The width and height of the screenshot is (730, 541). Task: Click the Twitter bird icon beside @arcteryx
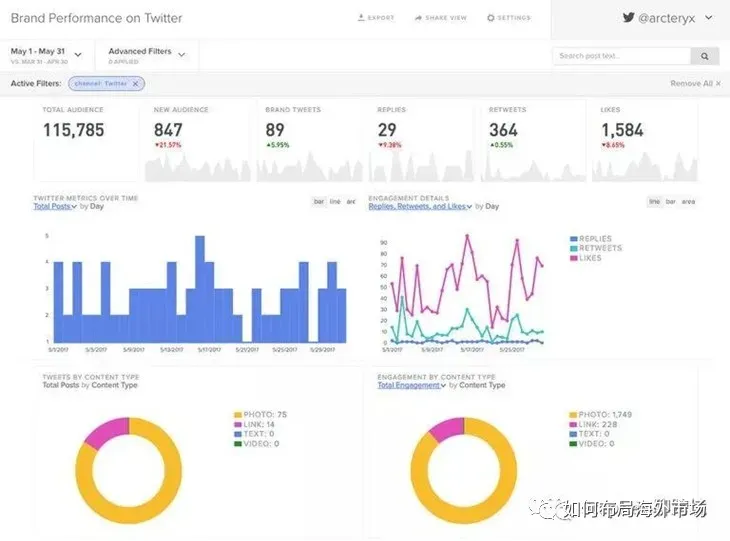point(629,18)
